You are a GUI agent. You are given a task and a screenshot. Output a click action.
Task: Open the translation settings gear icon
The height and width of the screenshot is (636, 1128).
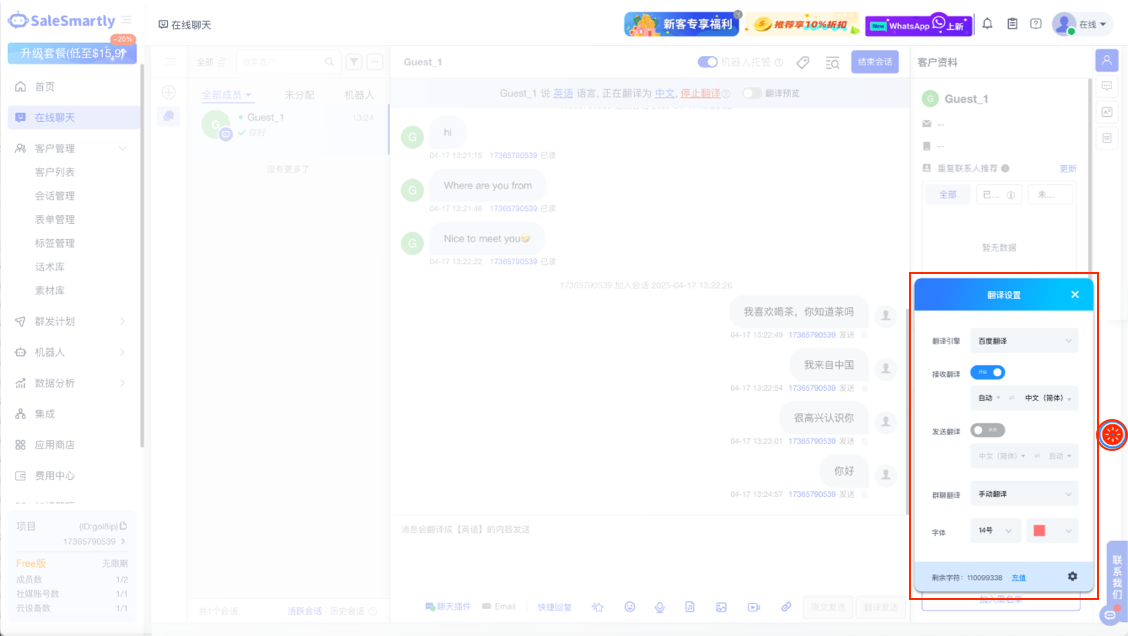(1072, 576)
